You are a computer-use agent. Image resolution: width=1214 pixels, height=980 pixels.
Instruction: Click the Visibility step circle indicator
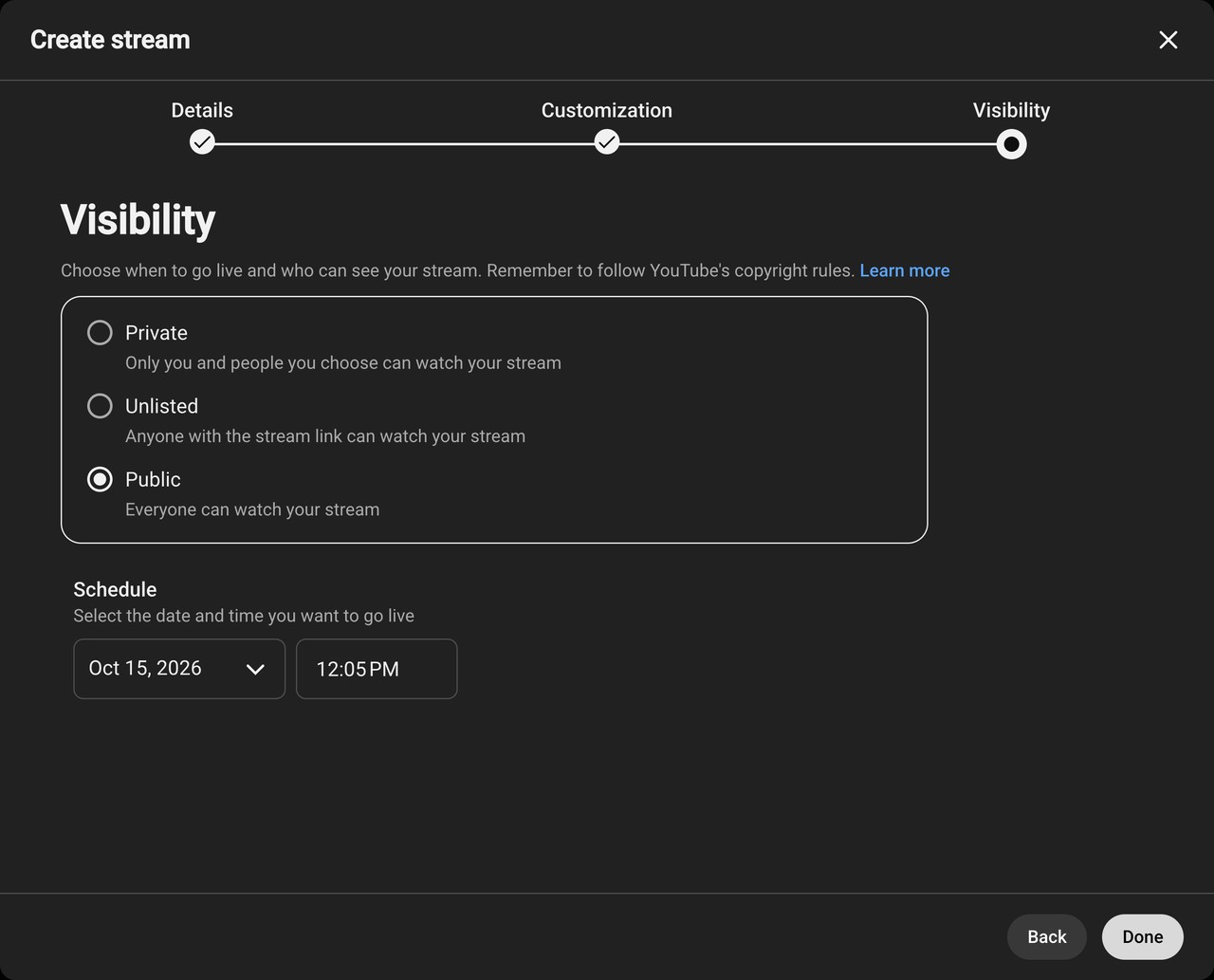click(1011, 144)
